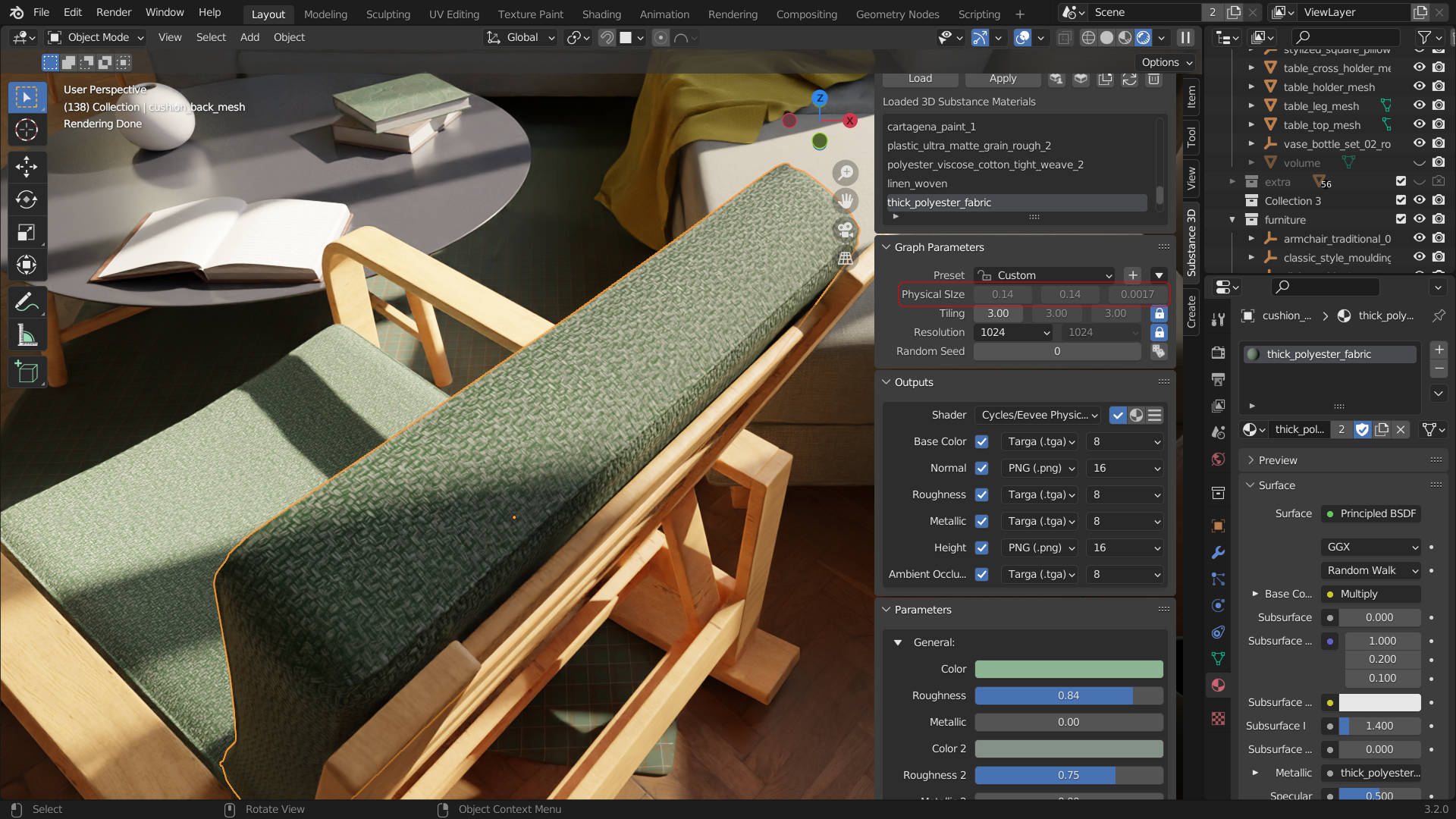The image size is (1456, 819).
Task: Switch to the Shading workspace tab
Action: click(x=601, y=14)
